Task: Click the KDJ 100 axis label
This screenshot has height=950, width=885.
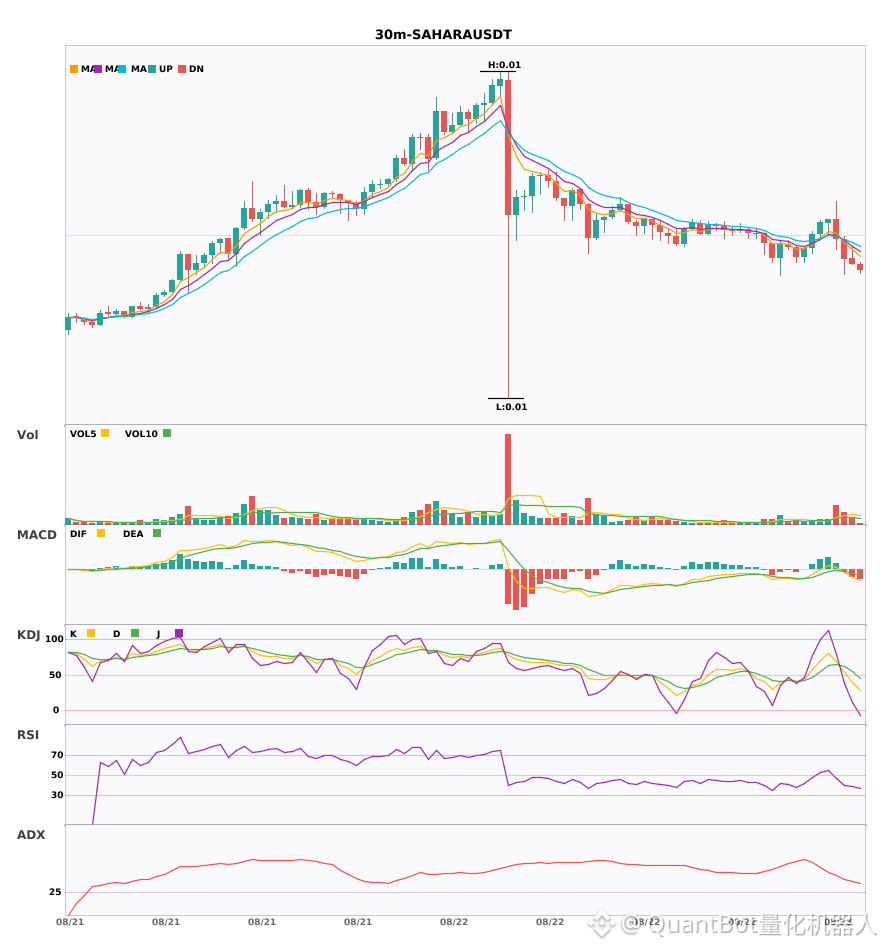Action: 55,639
